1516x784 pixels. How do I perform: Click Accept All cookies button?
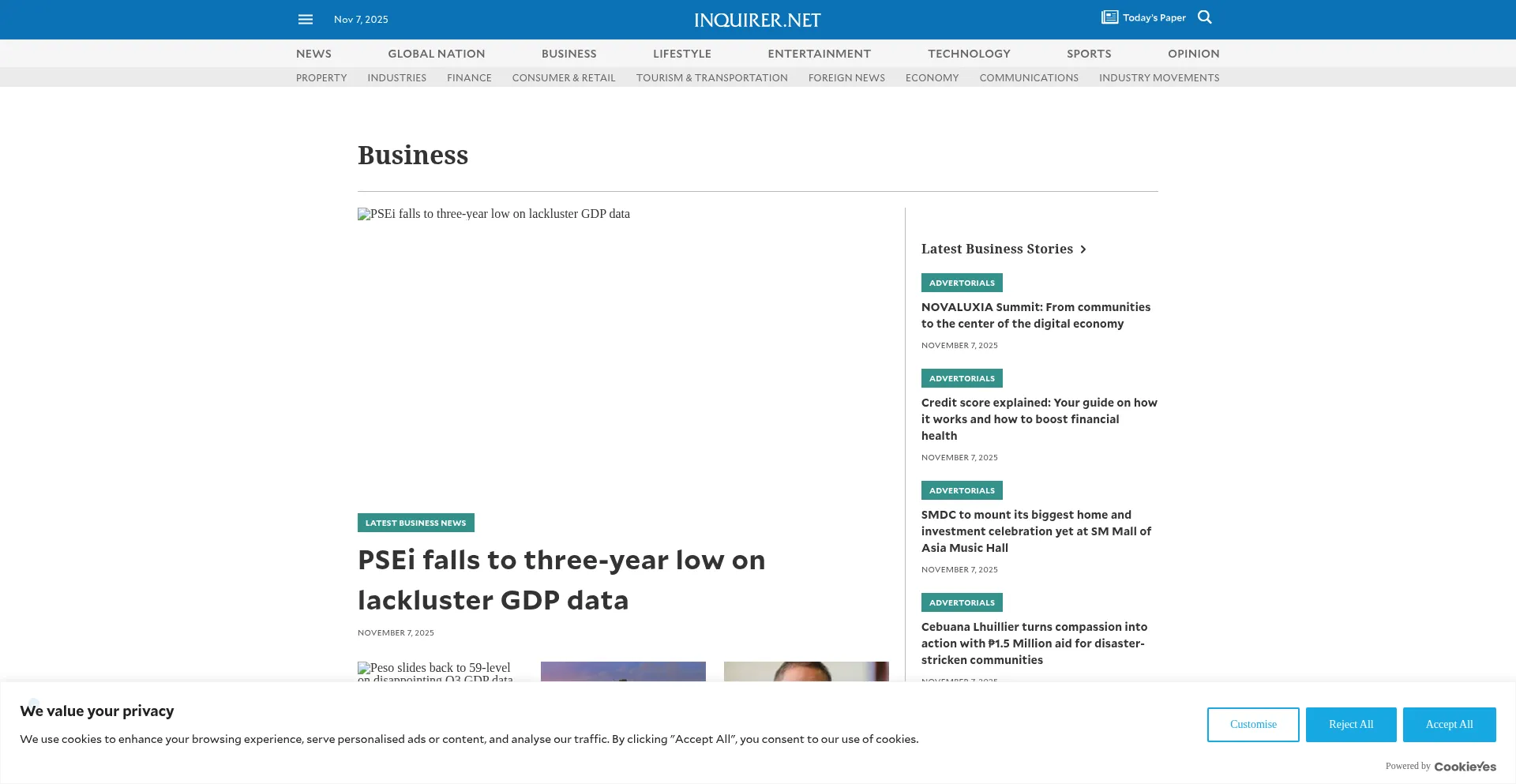[1449, 725]
